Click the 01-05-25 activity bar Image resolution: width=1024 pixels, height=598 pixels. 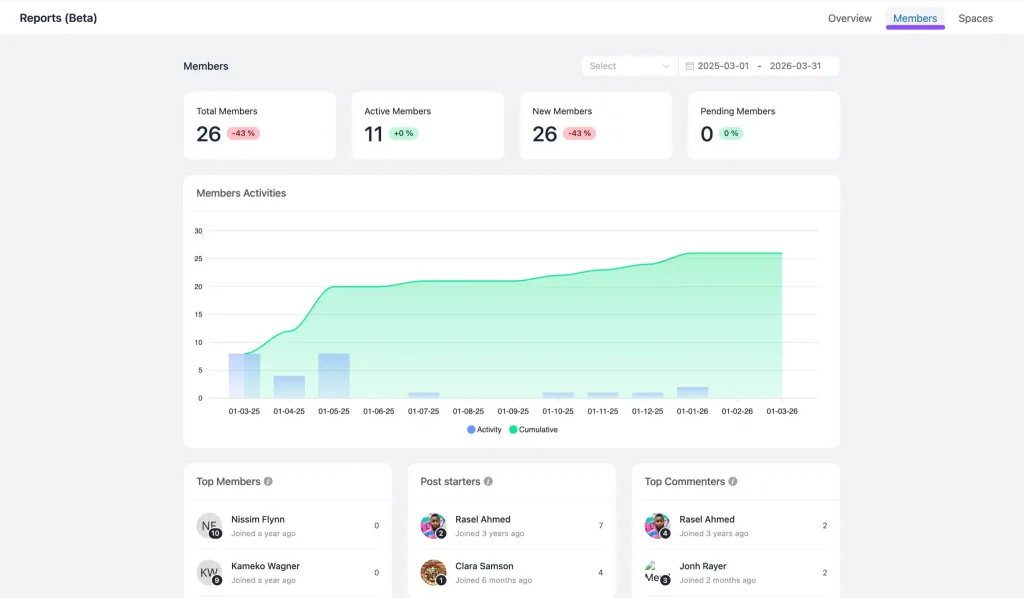[334, 376]
